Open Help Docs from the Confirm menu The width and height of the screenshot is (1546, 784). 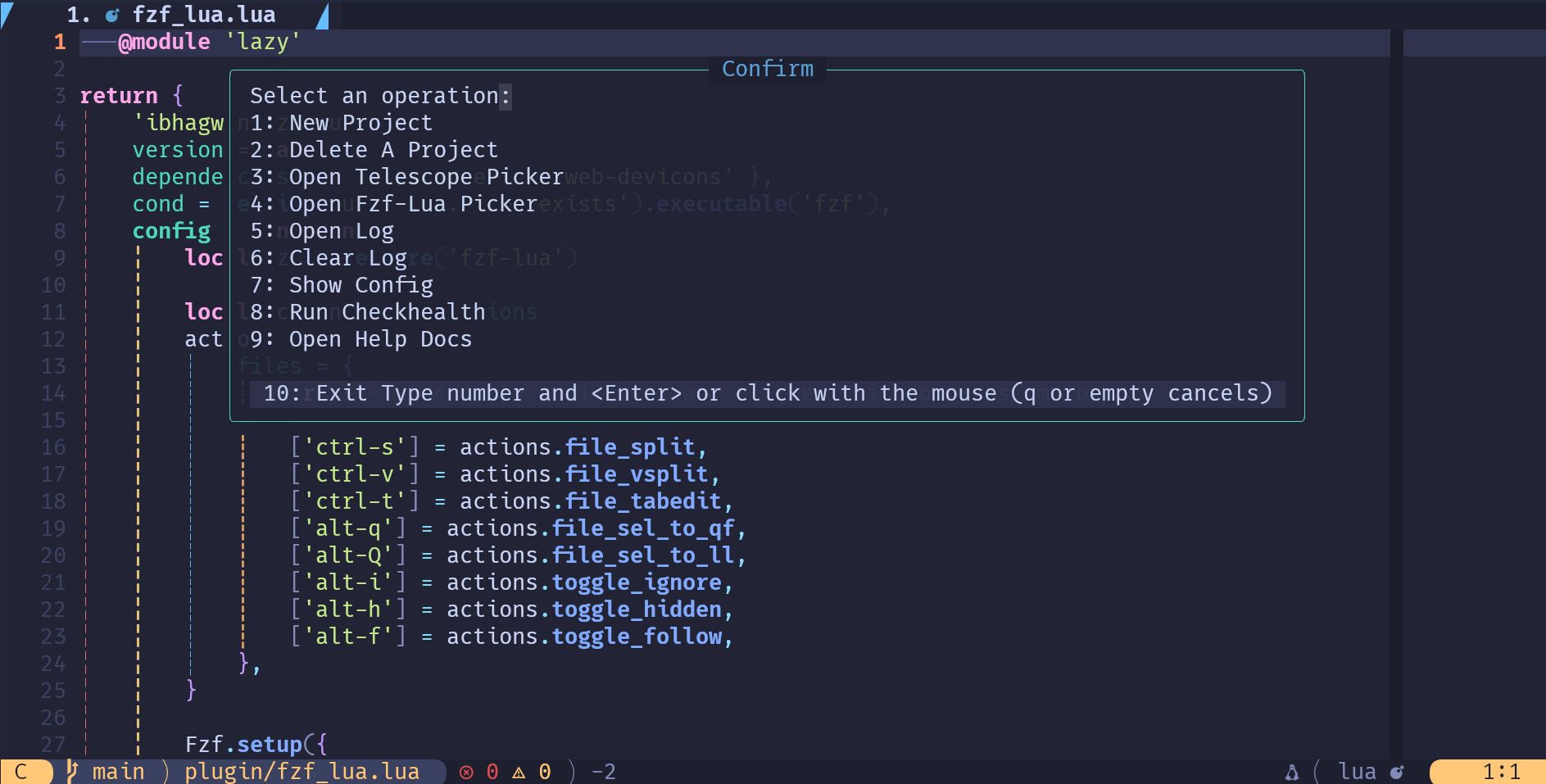tap(360, 339)
